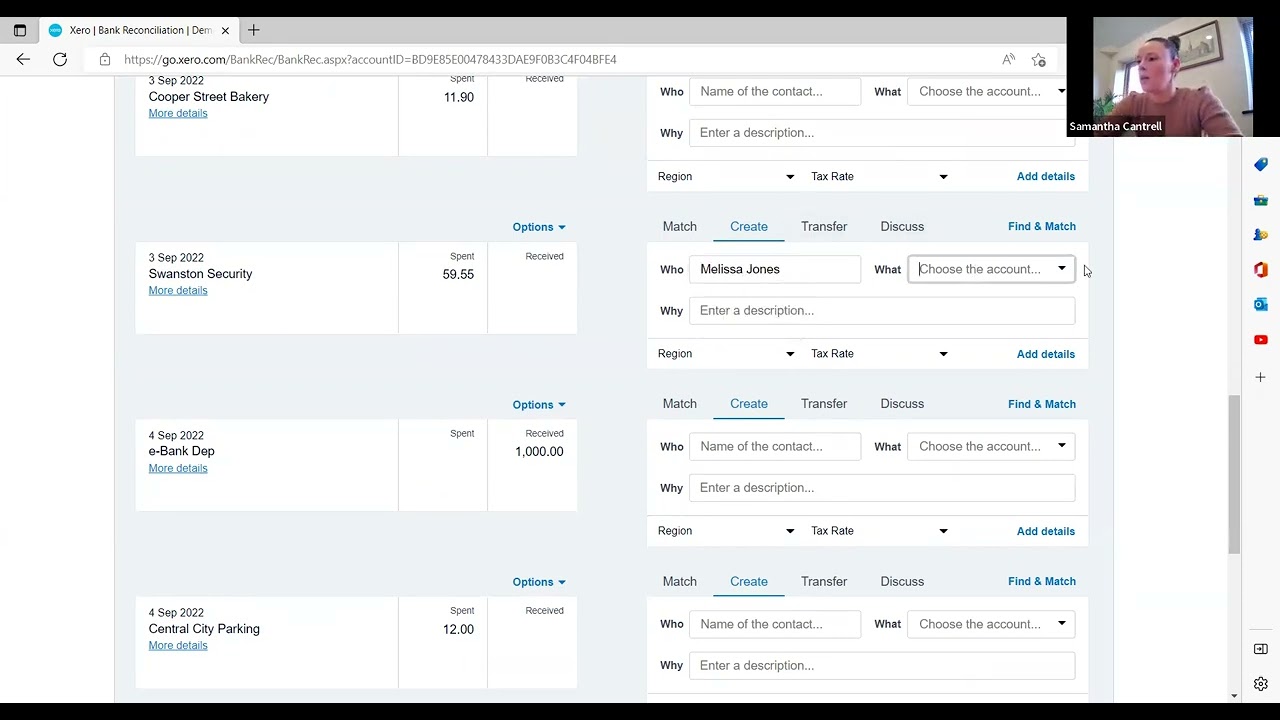1280x720 pixels.
Task: Open the Microsoft 365 sidebar icon
Action: tap(1261, 270)
